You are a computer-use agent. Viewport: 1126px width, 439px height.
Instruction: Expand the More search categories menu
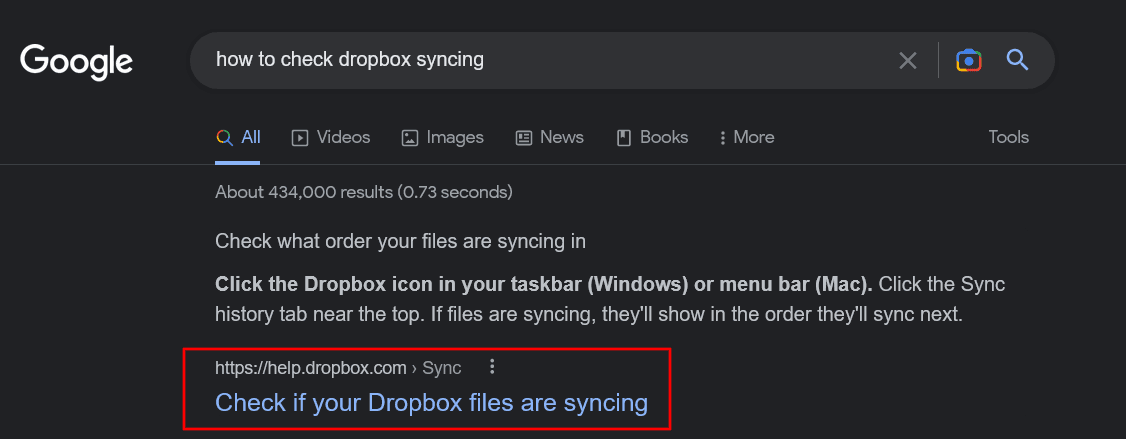tap(746, 138)
